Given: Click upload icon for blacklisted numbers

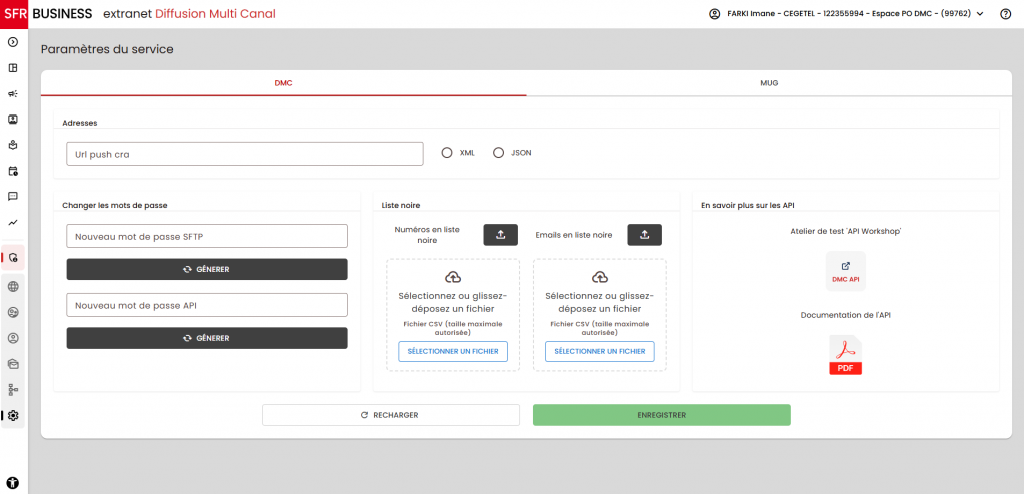Looking at the screenshot, I should 500,235.
